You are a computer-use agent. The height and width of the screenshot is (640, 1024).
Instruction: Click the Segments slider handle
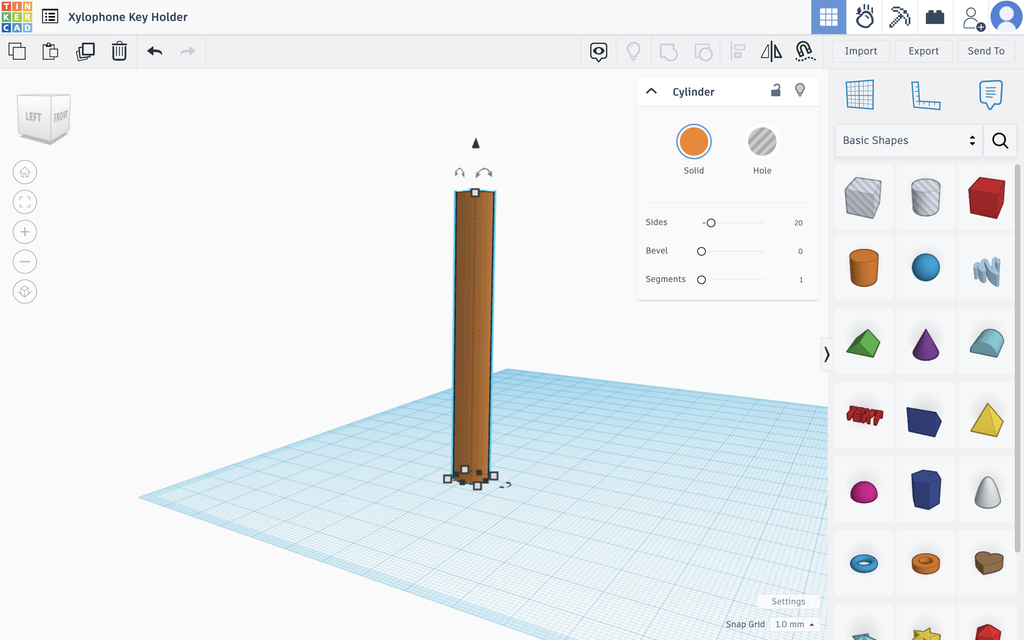pyautogui.click(x=701, y=280)
